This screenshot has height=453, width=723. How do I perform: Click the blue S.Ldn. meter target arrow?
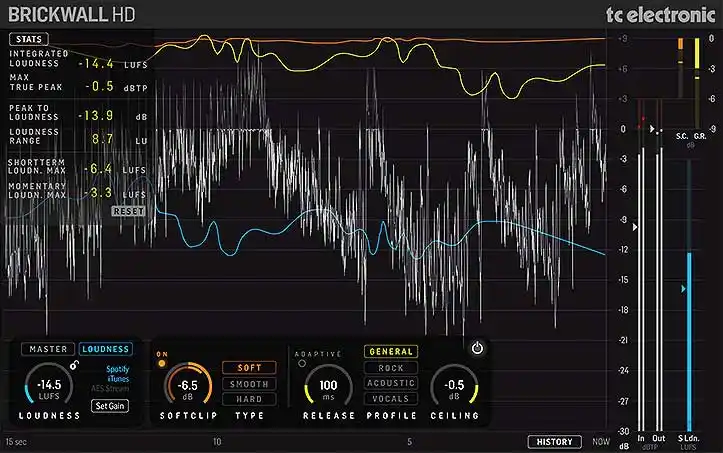pos(683,289)
